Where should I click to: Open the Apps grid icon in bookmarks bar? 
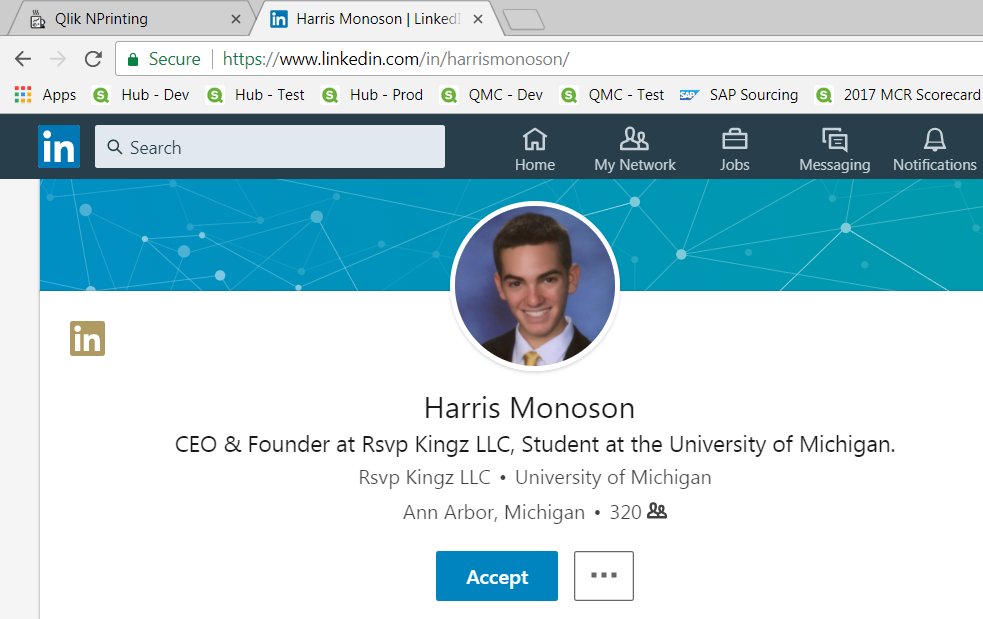(x=23, y=95)
